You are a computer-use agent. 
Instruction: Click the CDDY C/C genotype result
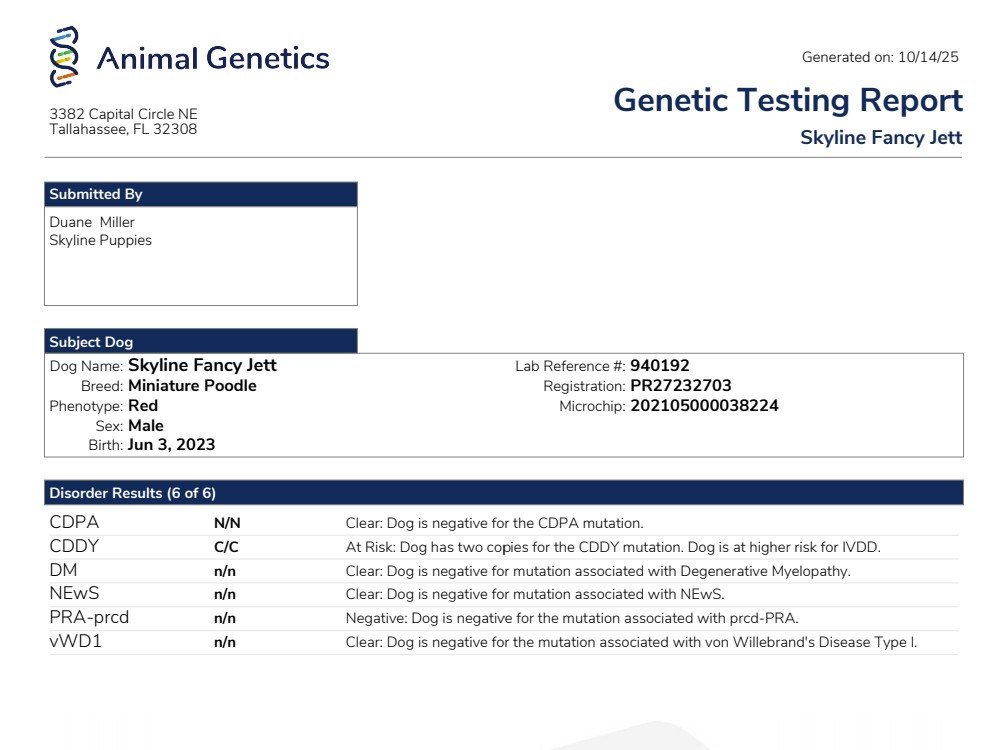226,547
